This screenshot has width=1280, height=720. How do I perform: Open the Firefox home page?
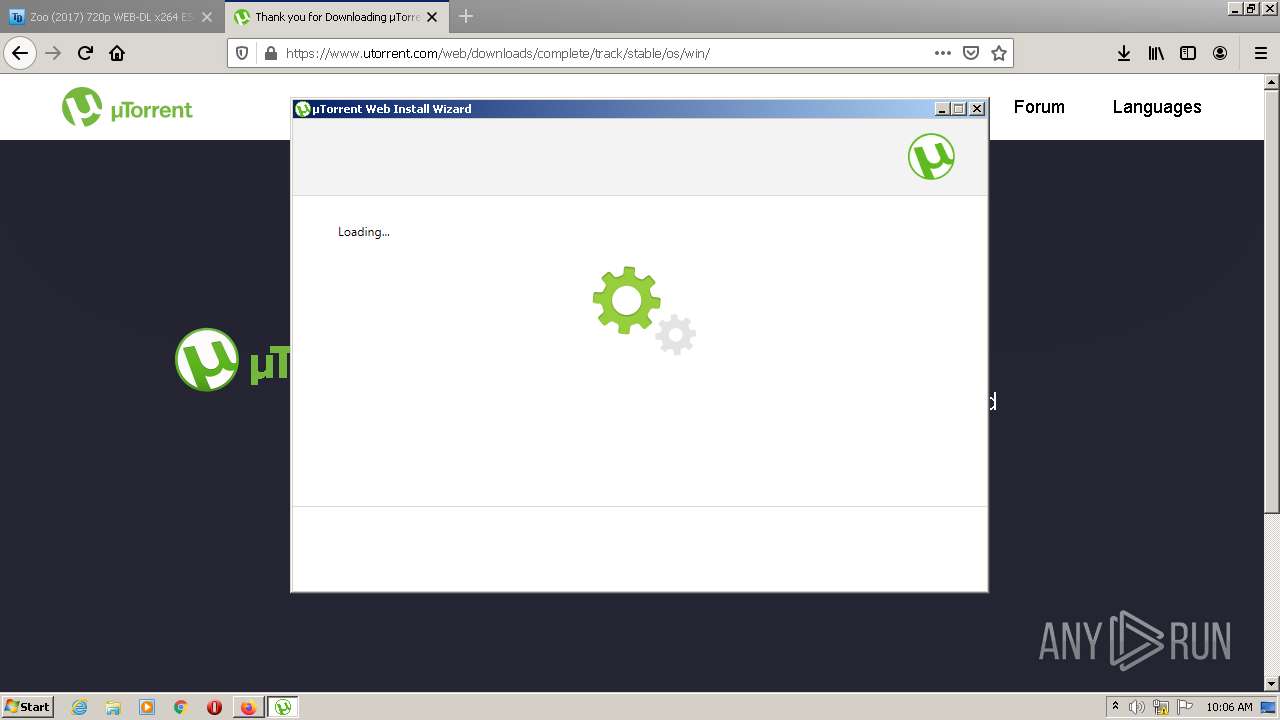tap(117, 53)
